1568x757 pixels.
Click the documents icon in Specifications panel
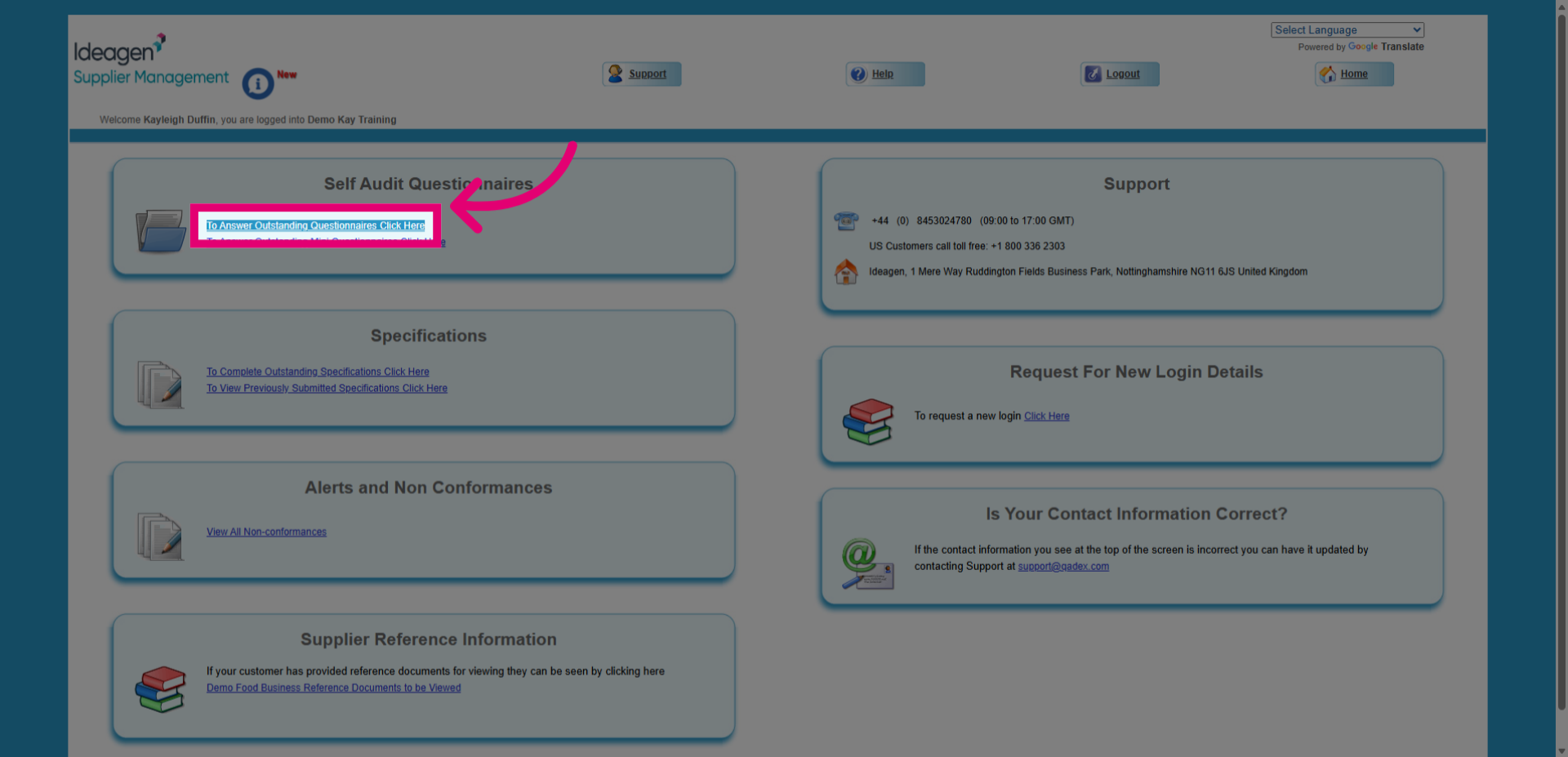pyautogui.click(x=160, y=385)
